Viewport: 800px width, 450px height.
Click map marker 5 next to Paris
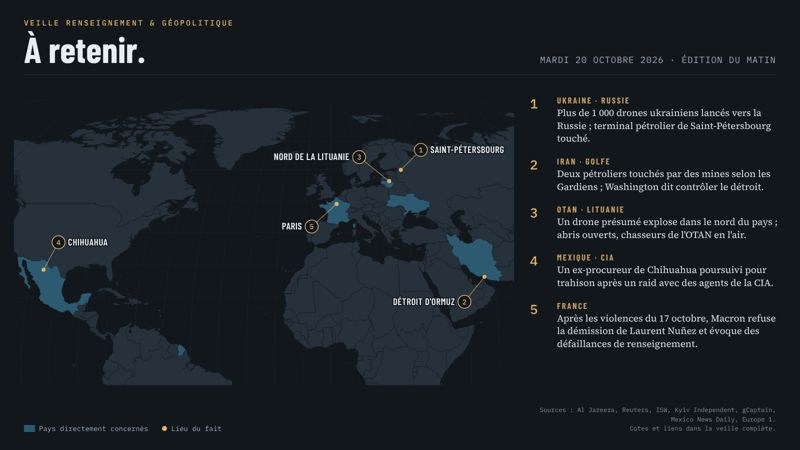coord(312,226)
